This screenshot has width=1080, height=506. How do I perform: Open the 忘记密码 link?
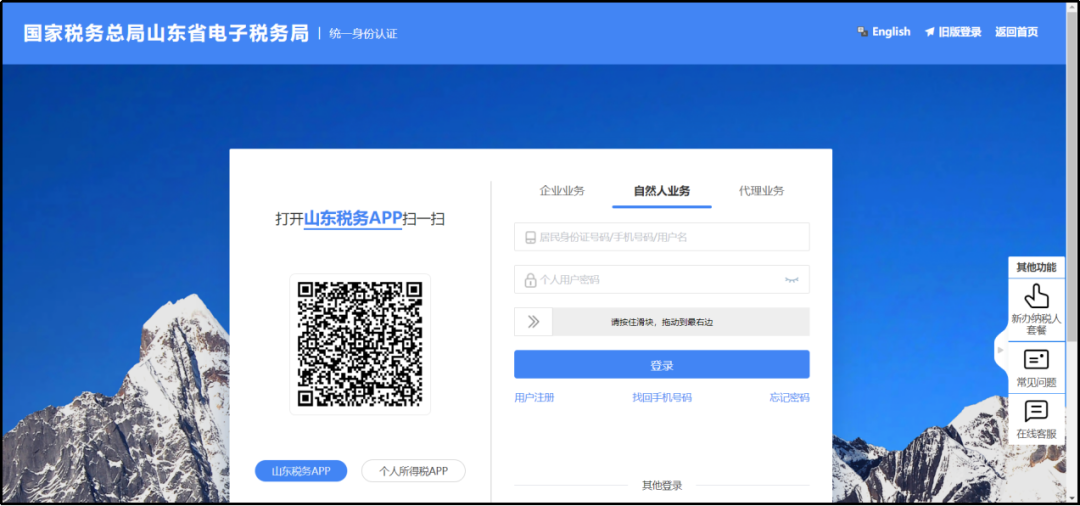tap(789, 397)
